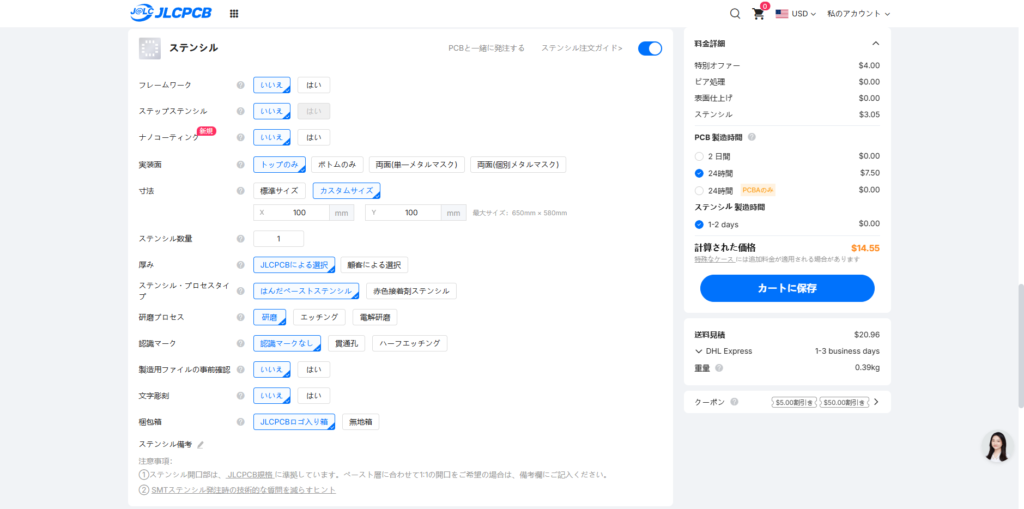Click the JLCPCB logo

pyautogui.click(x=173, y=14)
